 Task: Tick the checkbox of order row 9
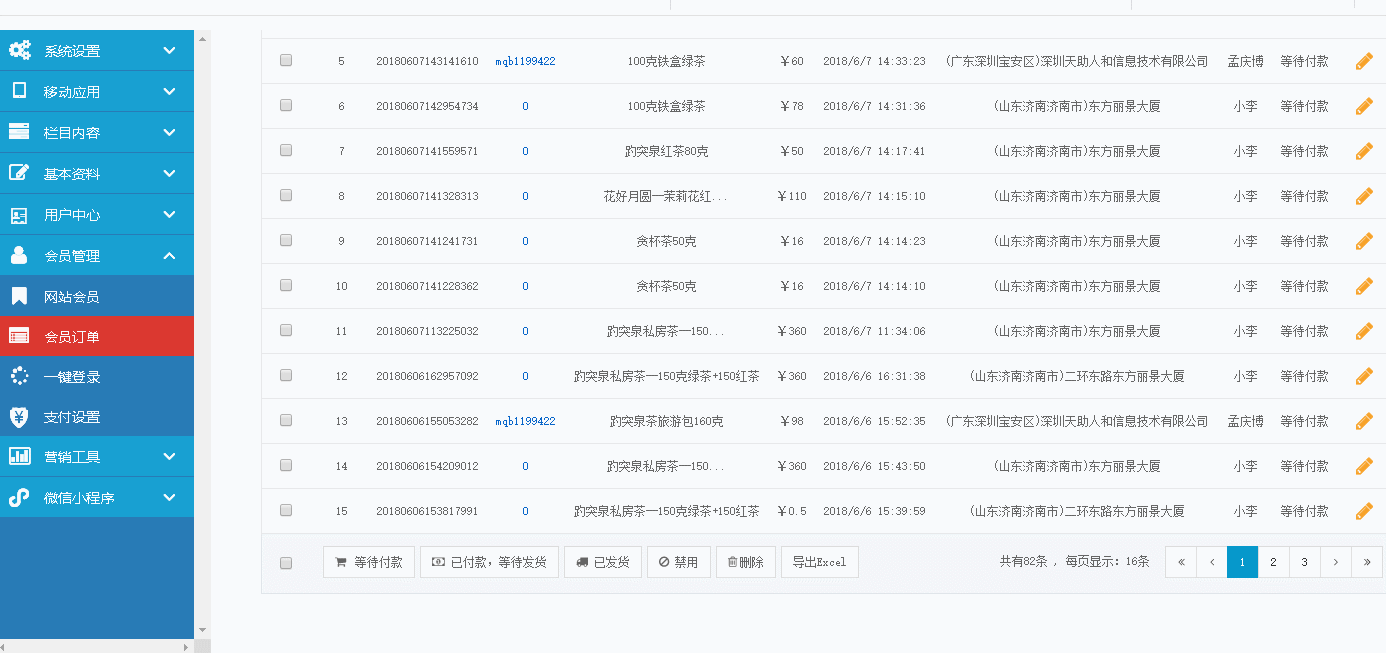[x=286, y=240]
